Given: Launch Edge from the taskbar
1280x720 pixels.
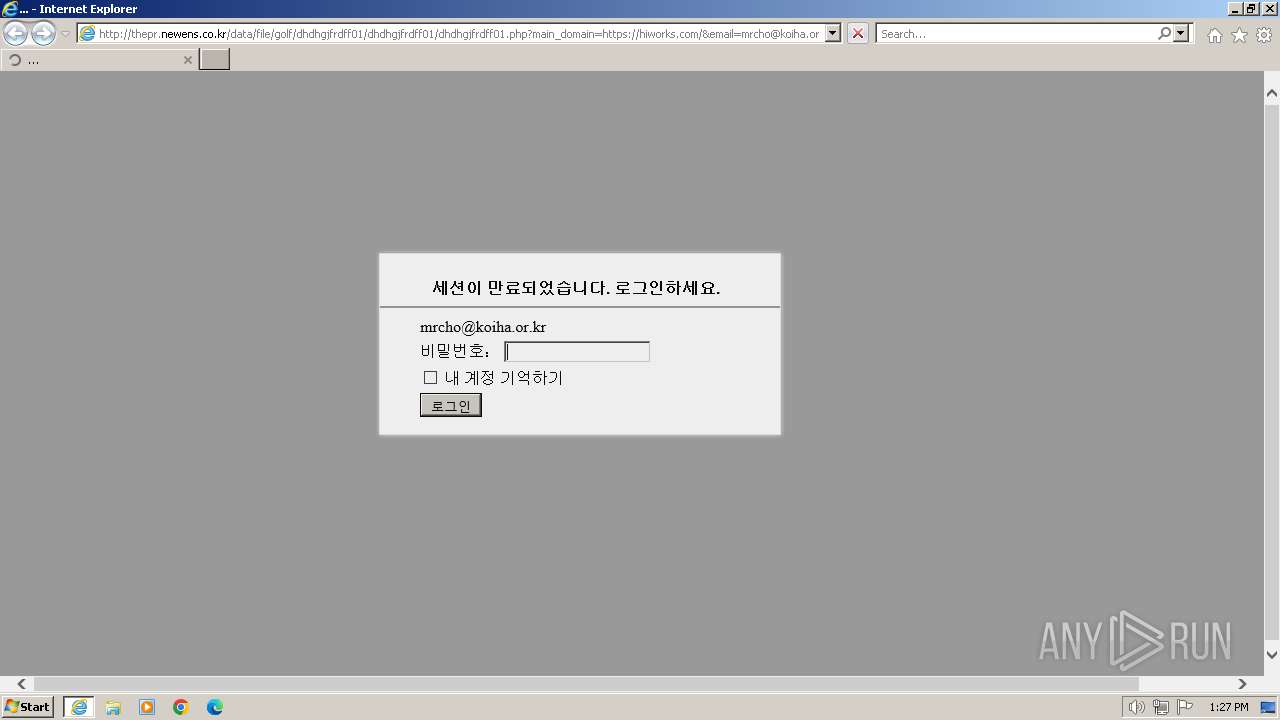Looking at the screenshot, I should [x=215, y=707].
